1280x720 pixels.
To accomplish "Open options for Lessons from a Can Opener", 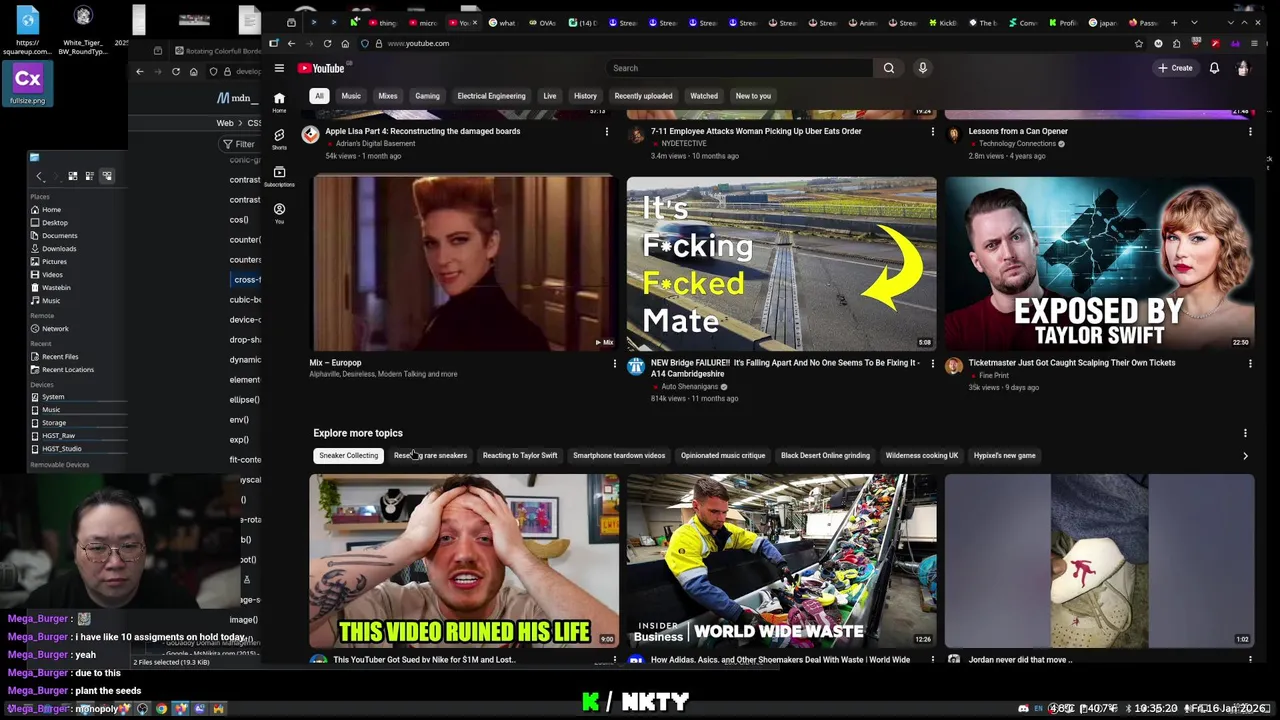I will point(1250,132).
